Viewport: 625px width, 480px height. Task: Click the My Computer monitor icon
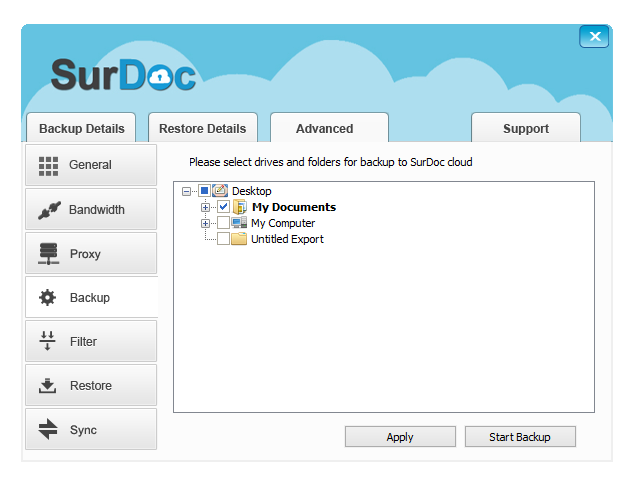(239, 223)
